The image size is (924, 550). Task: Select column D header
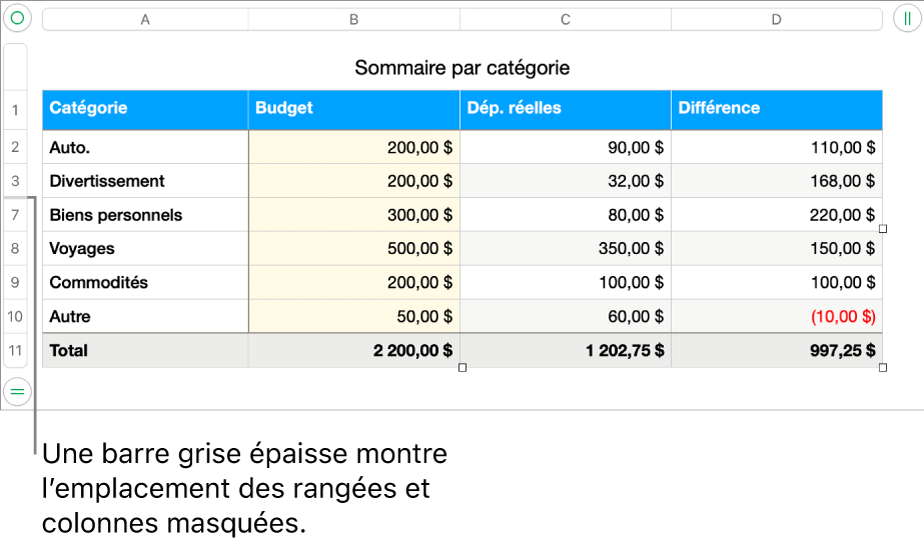pyautogui.click(x=776, y=19)
